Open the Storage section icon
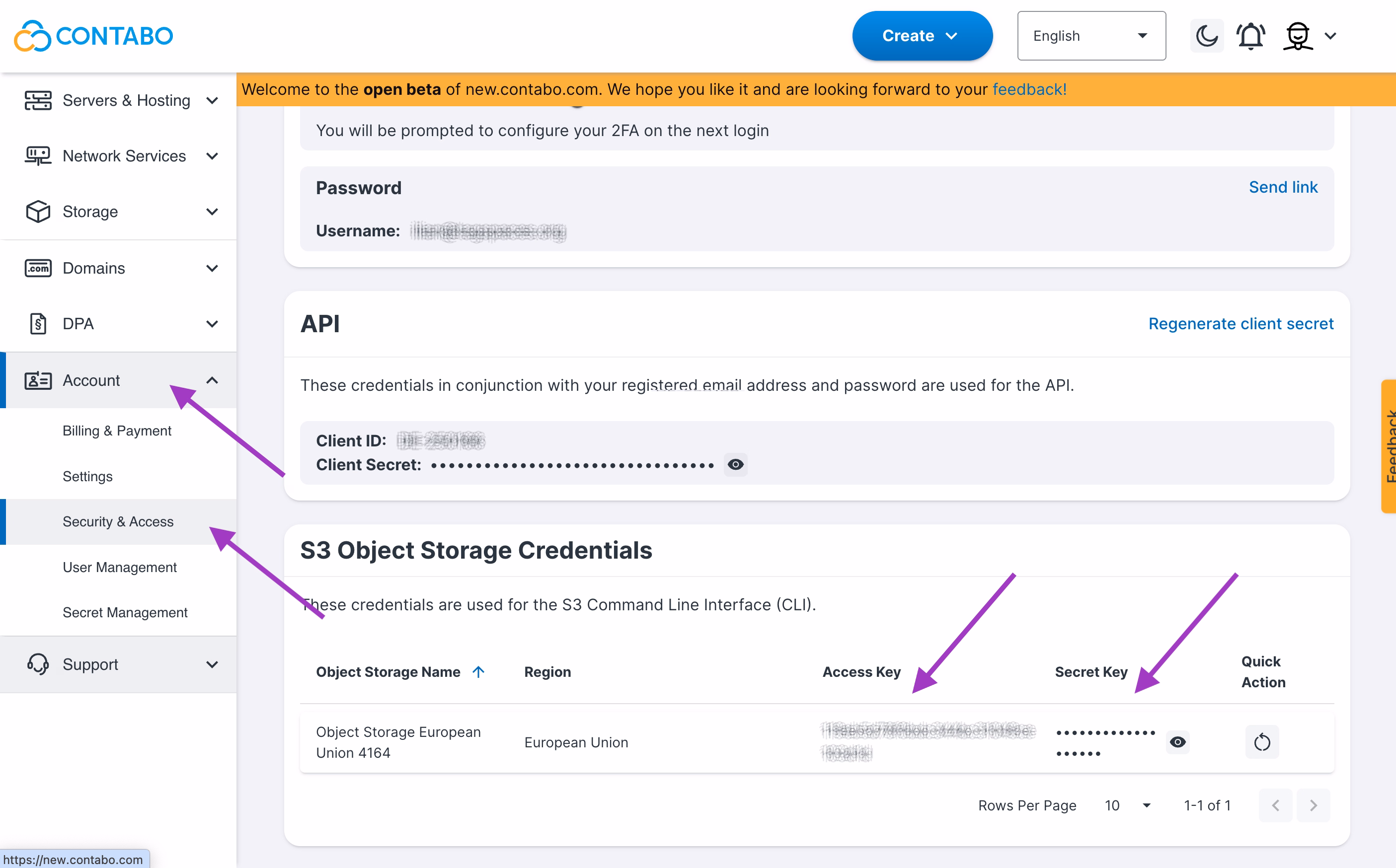This screenshot has width=1396, height=868. click(37, 211)
